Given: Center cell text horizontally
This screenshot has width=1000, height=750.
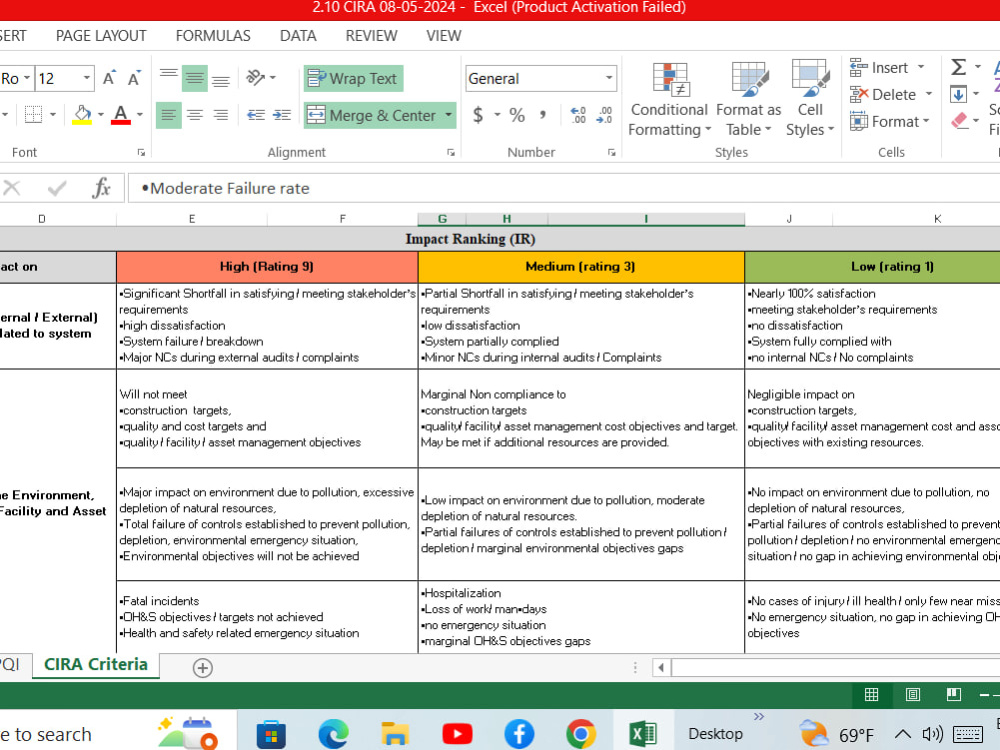Looking at the screenshot, I should [195, 115].
